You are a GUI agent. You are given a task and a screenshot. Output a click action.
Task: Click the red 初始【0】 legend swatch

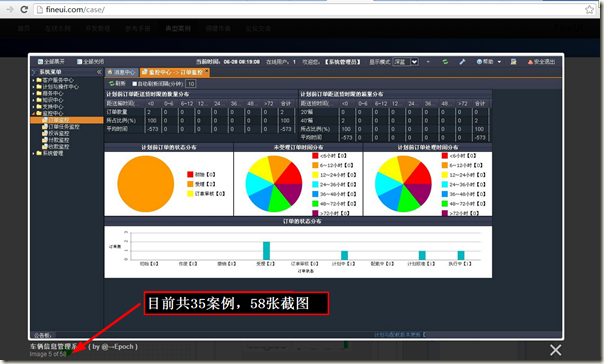tap(190, 174)
